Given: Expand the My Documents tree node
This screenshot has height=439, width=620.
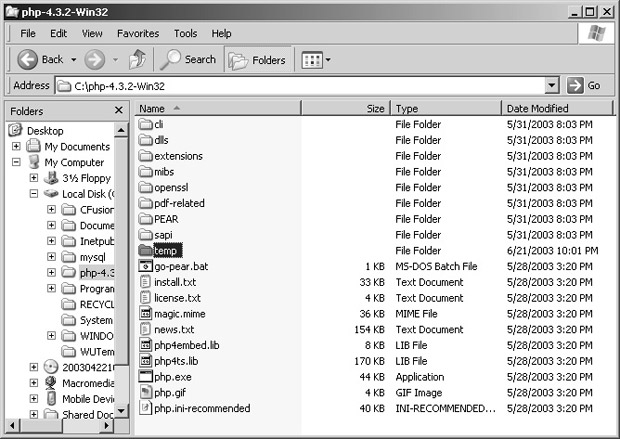Looking at the screenshot, I should pos(16,147).
